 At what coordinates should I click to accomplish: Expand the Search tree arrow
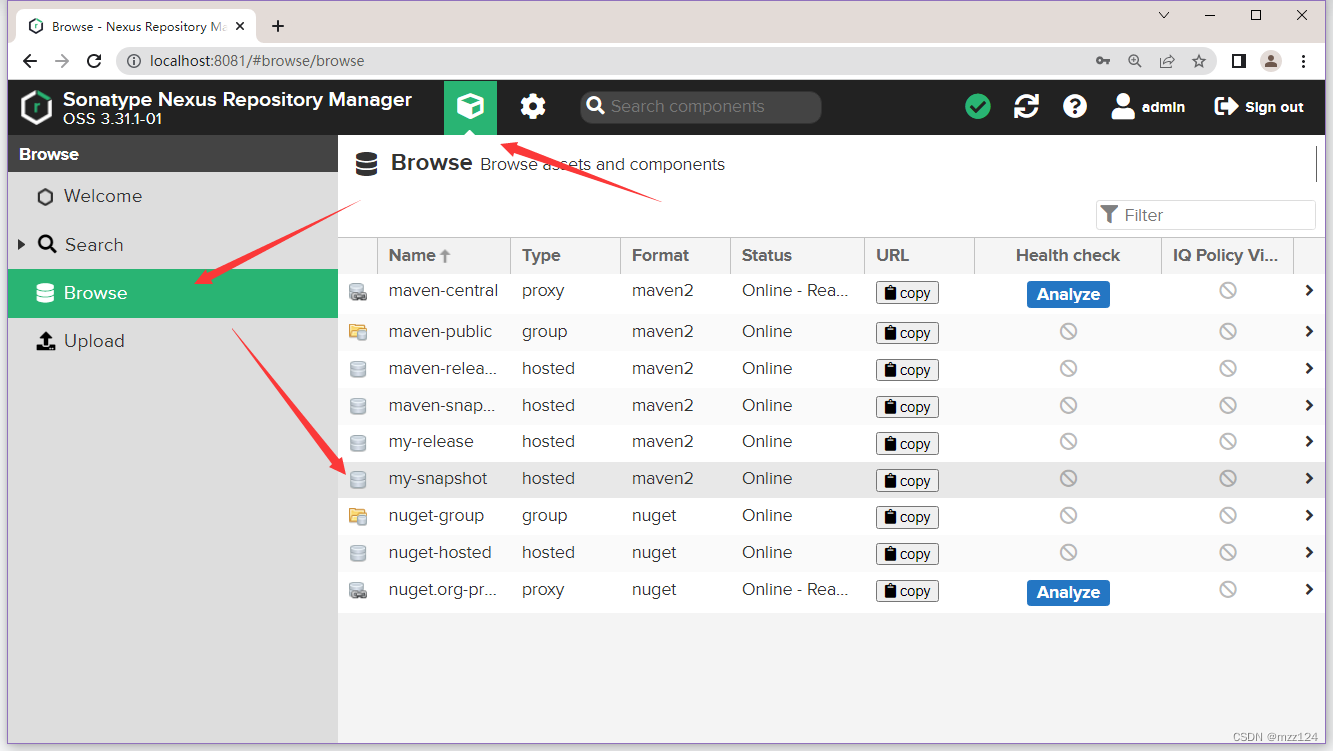22,245
